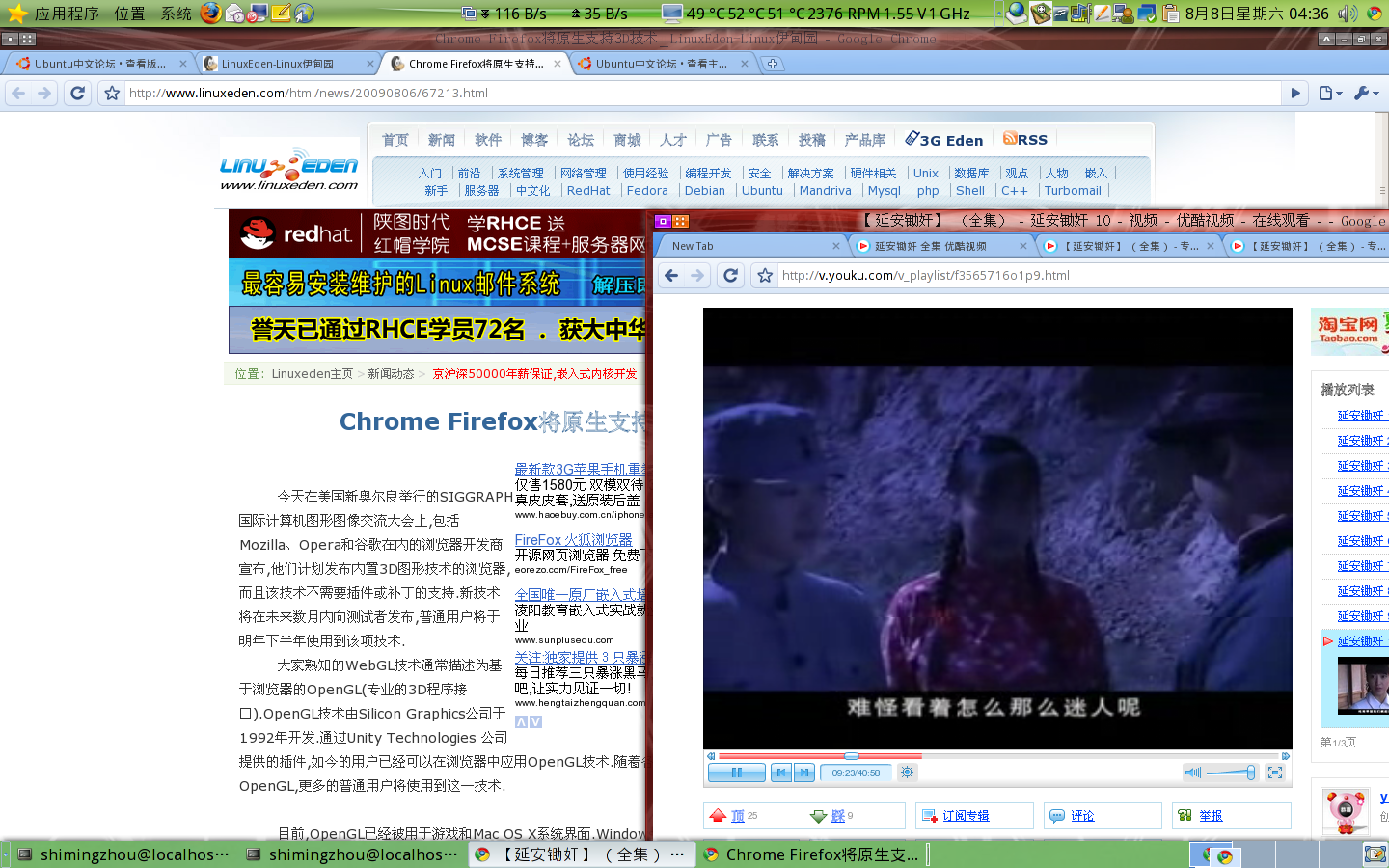The height and width of the screenshot is (868, 1389).
Task: Switch to 延安锄奸 window in taskbar
Action: pyautogui.click(x=582, y=854)
